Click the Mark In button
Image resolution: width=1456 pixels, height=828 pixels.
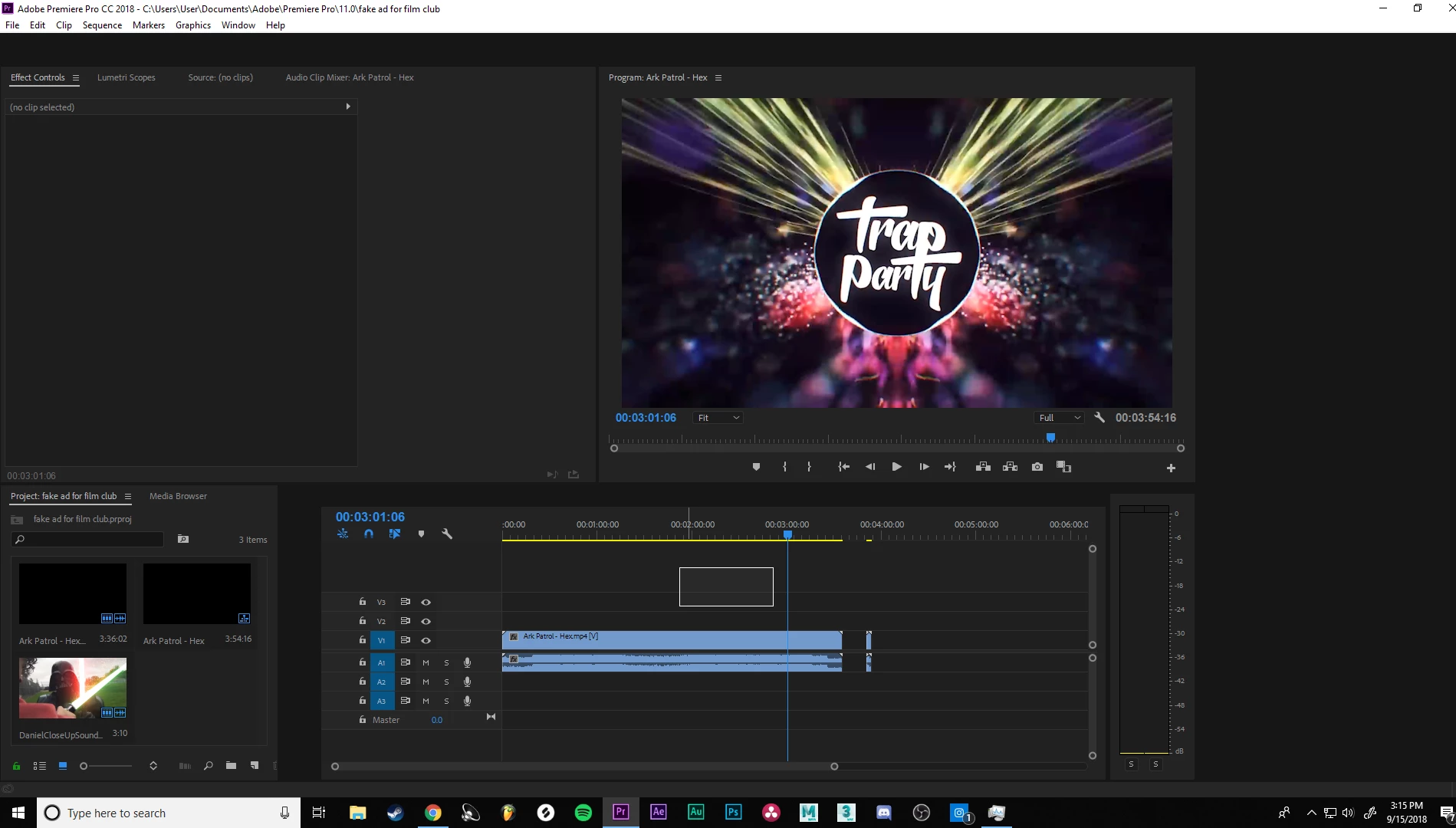(x=784, y=467)
